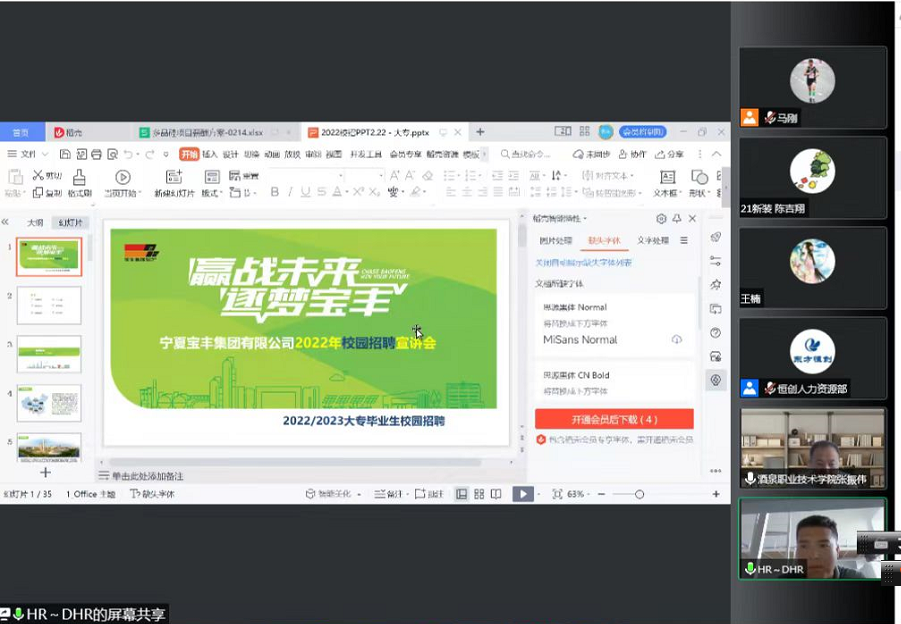Collapse the slide panel with double chevron
The image size is (901, 624).
pyautogui.click(x=6, y=222)
